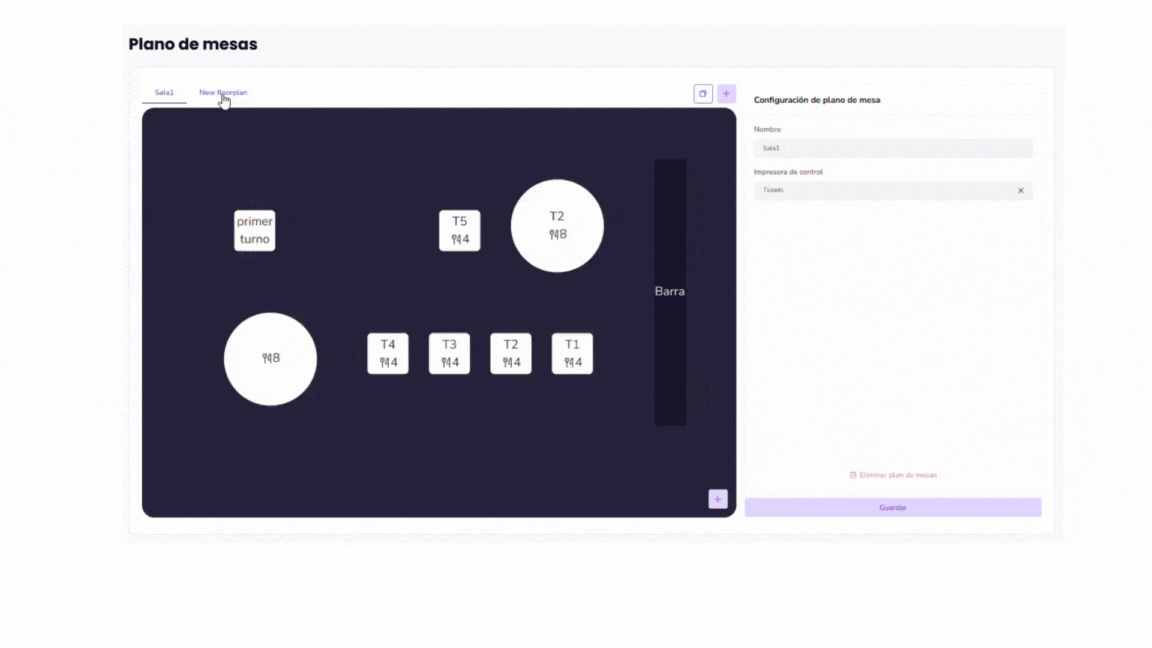
Task: Click the trash icon beside Eliminar plan
Action: tap(853, 475)
